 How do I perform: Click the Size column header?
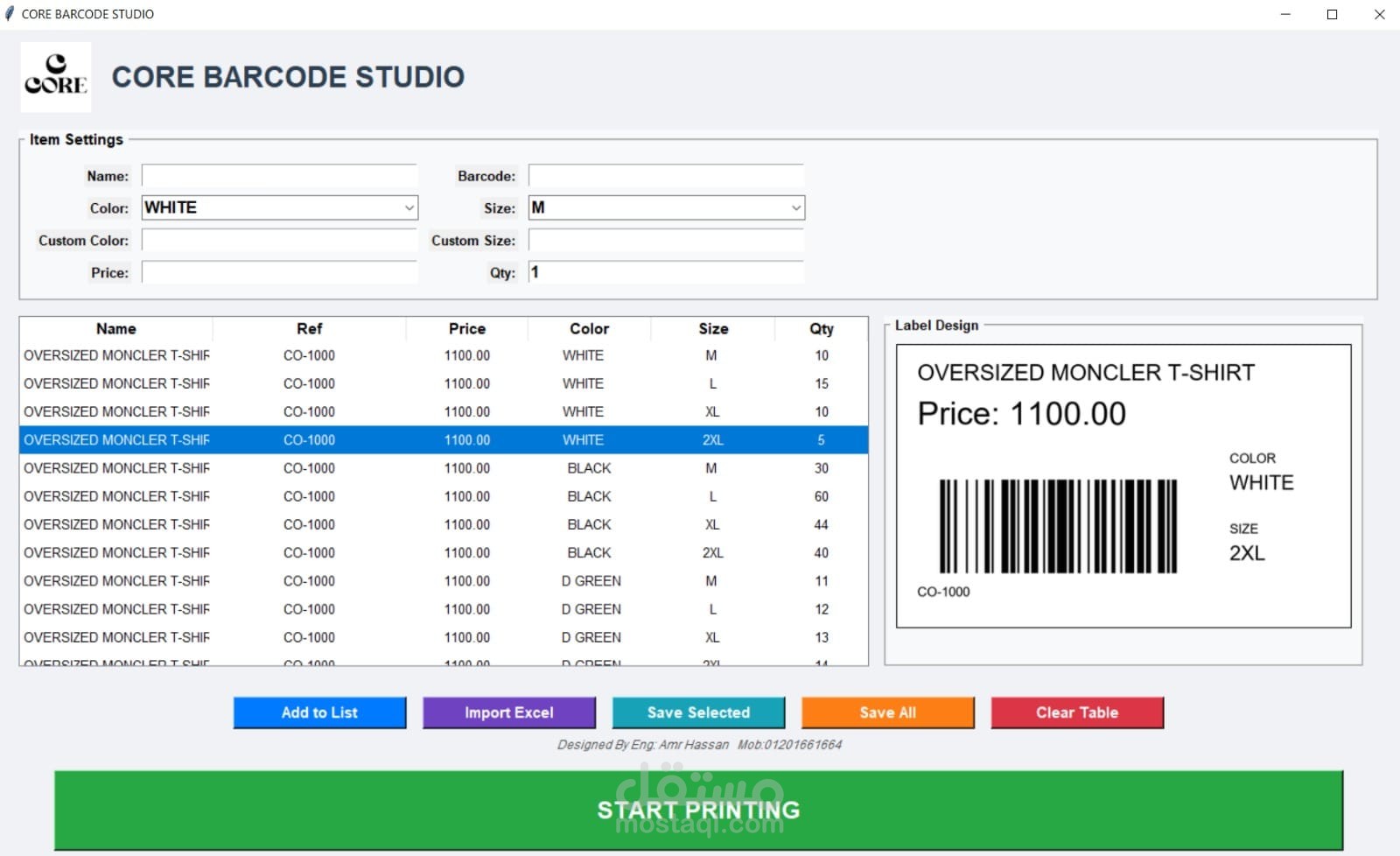pos(713,329)
